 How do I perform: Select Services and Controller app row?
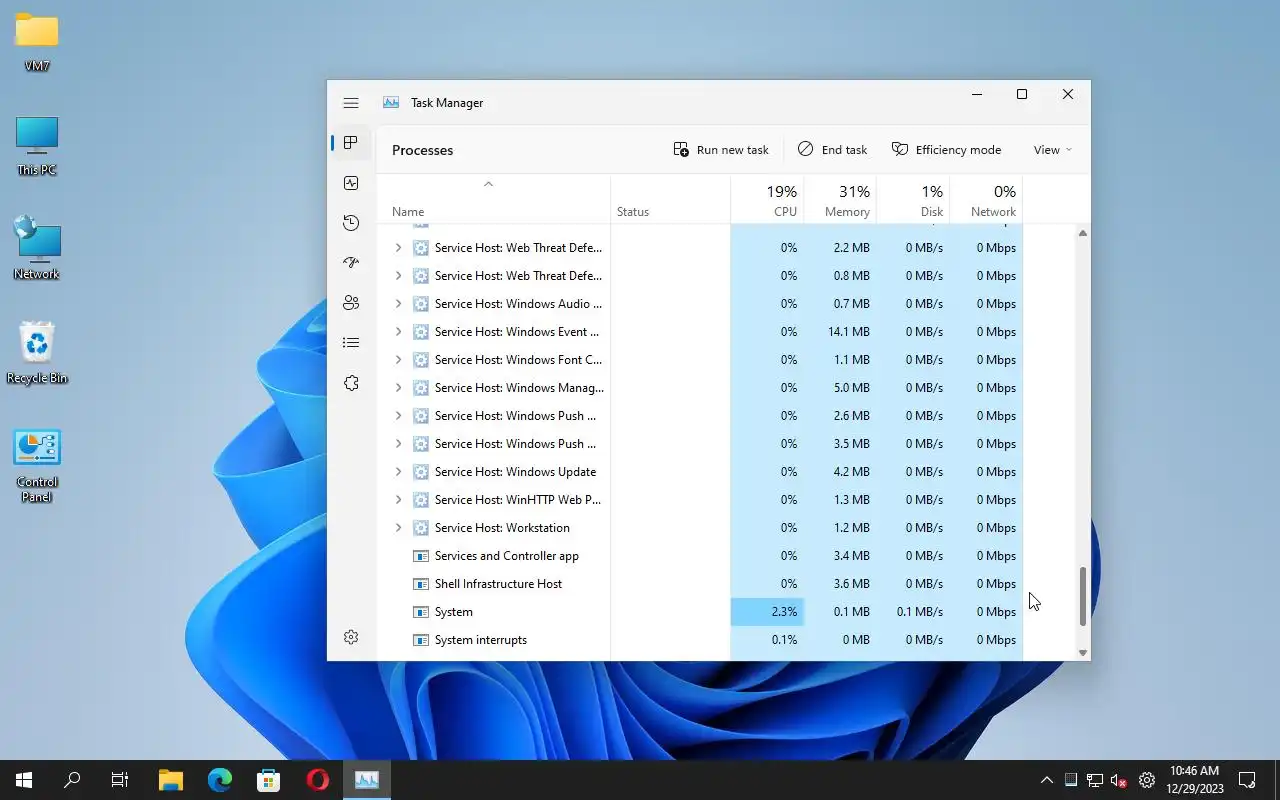[700, 556]
